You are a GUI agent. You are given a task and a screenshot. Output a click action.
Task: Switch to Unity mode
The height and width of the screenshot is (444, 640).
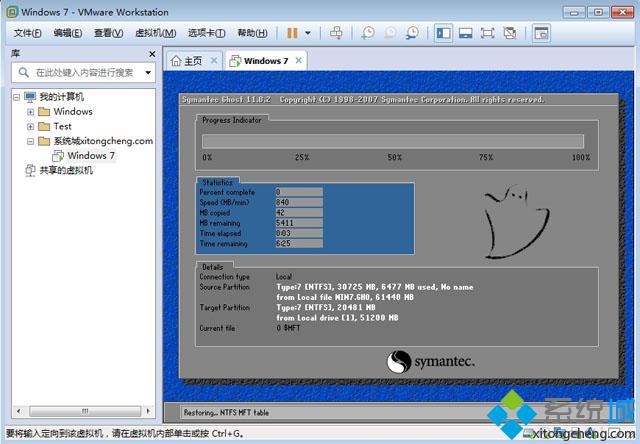(x=510, y=33)
